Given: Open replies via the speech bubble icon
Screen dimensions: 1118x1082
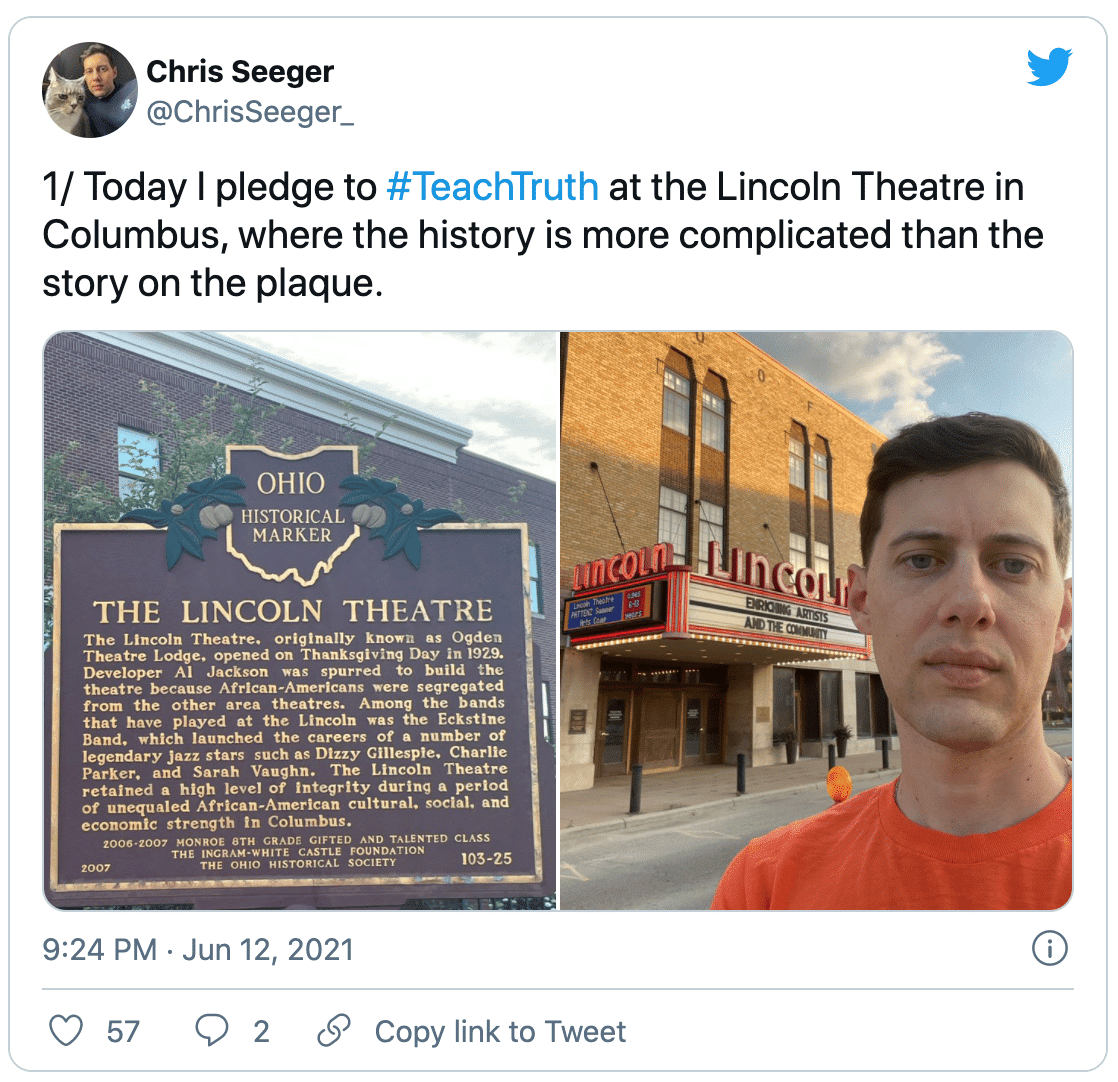Looking at the screenshot, I should pos(212,1031).
